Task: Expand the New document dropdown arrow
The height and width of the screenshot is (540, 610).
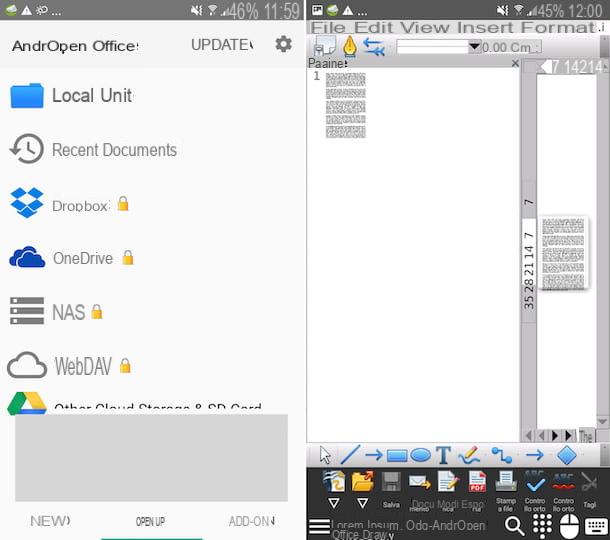Action: click(x=333, y=503)
